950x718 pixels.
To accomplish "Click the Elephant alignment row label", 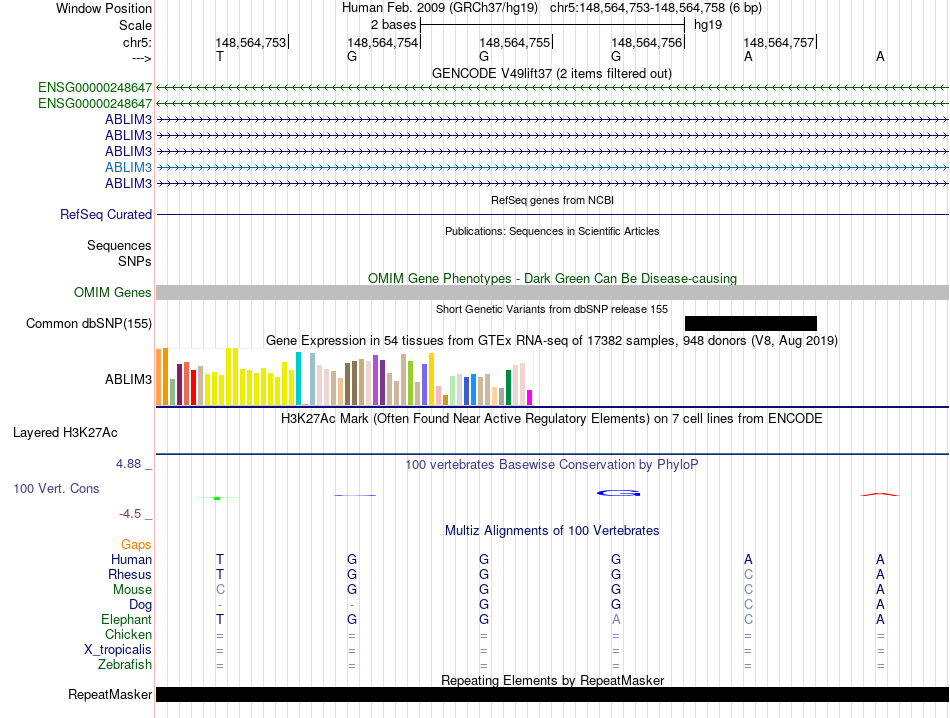I will (x=126, y=619).
